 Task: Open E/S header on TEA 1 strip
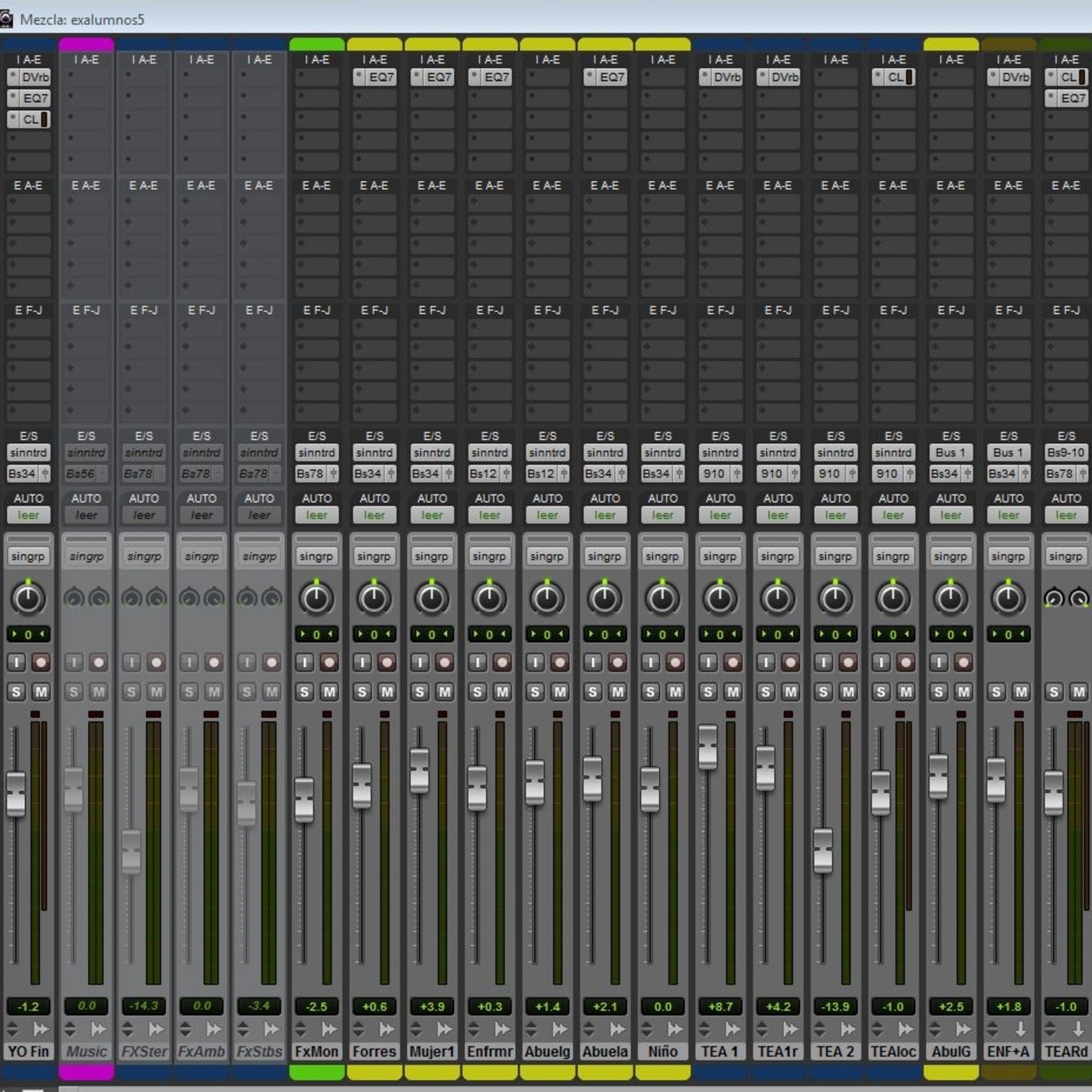(x=721, y=436)
